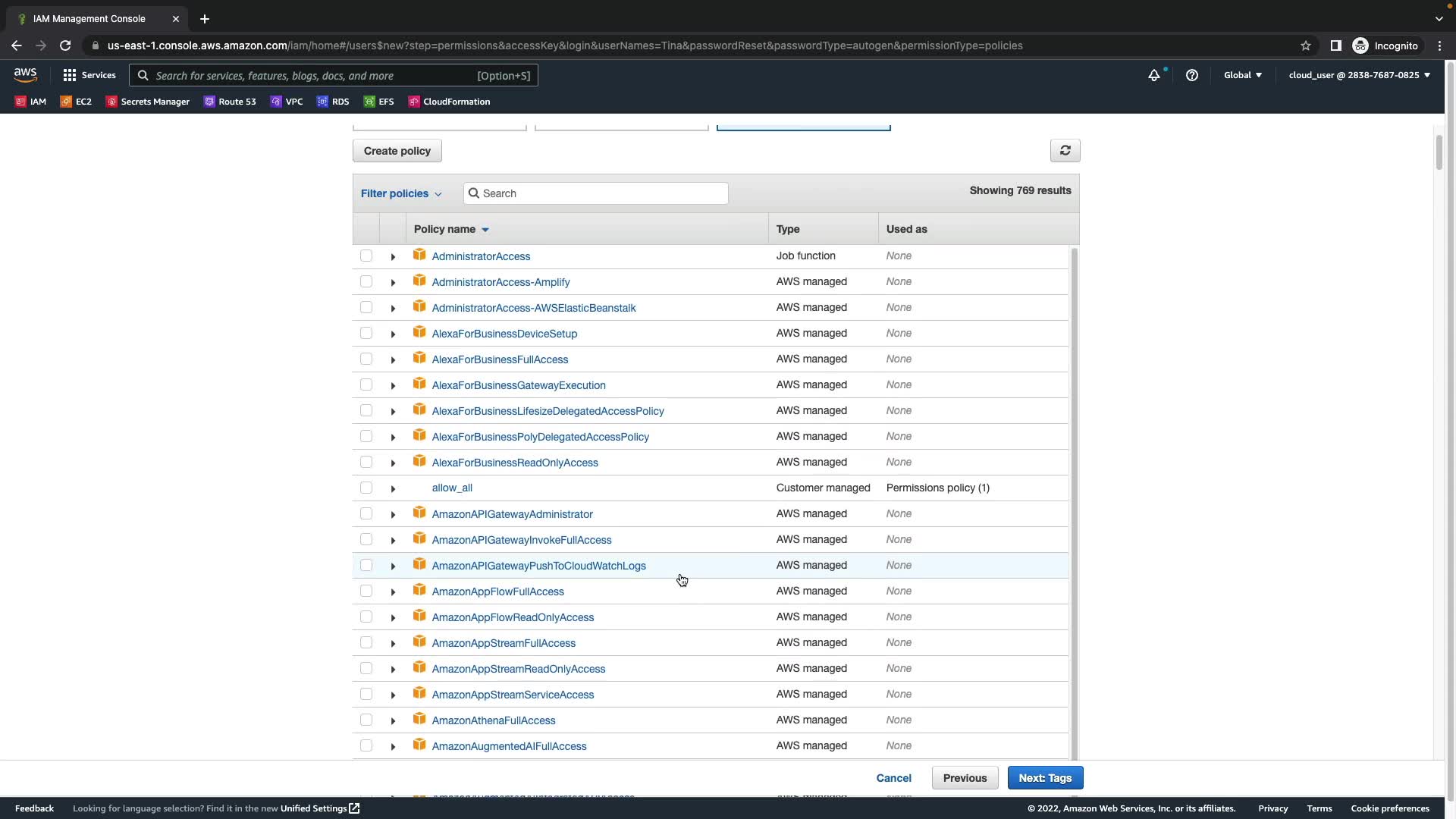Bookmark this page with star icon
This screenshot has height=819, width=1456.
(1305, 45)
